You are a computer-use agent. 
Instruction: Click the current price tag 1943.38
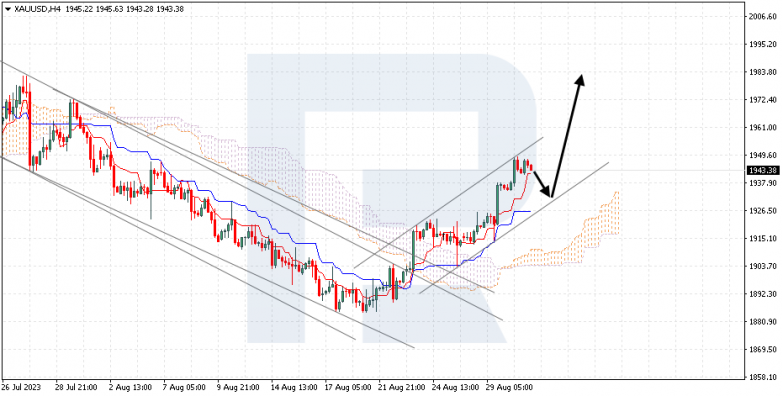click(x=763, y=171)
